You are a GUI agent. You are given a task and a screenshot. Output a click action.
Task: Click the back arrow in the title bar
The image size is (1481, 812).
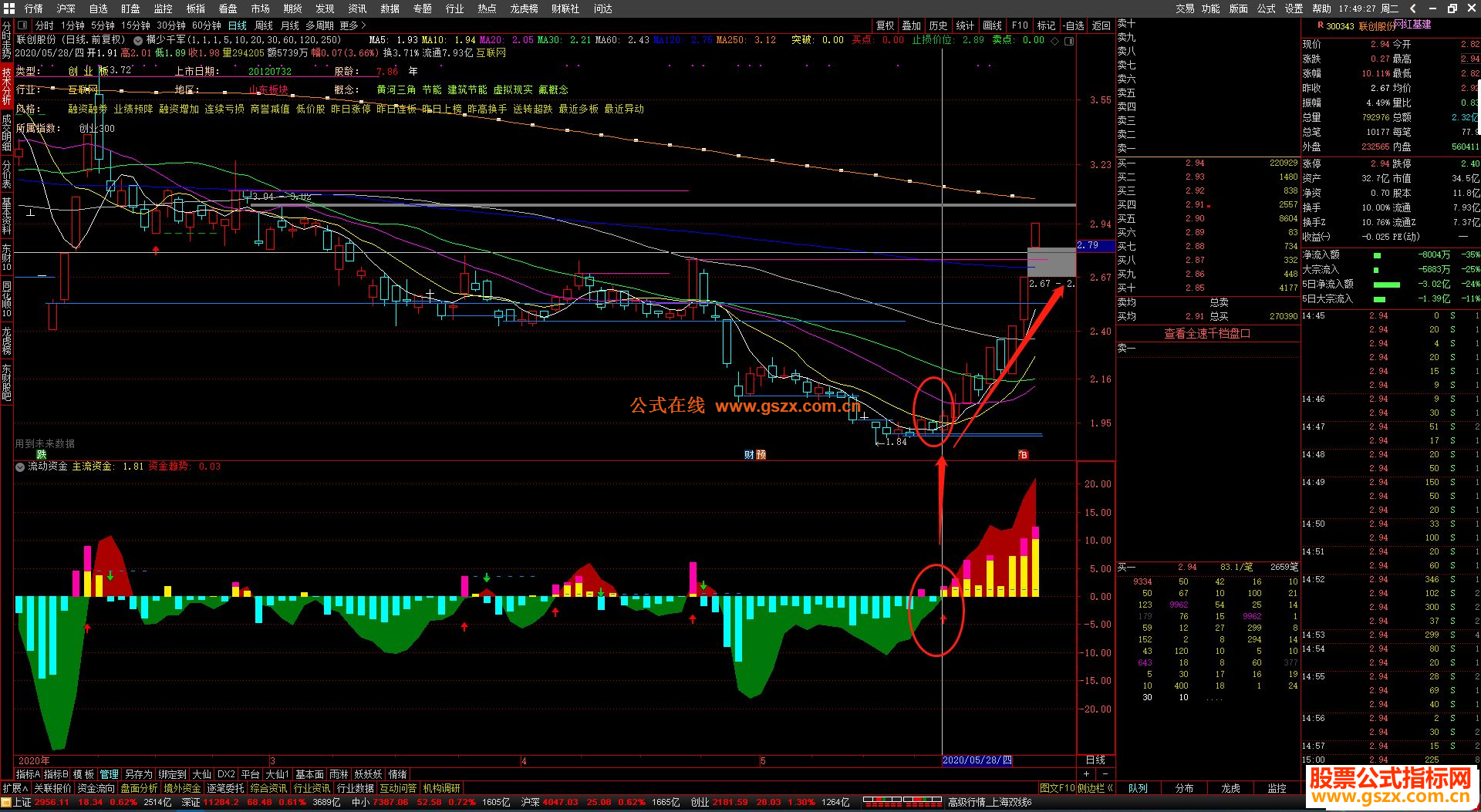1413,8
